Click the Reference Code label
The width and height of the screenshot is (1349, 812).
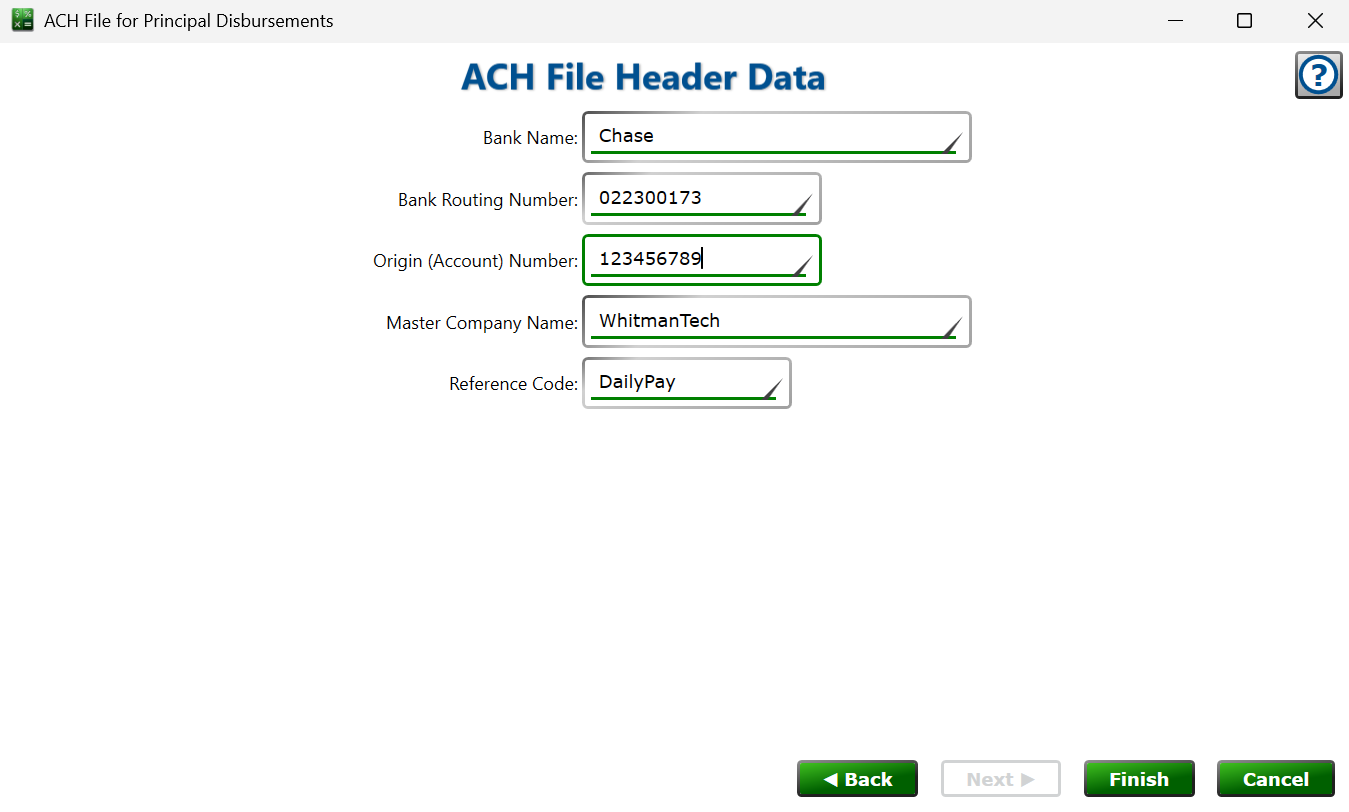coord(514,384)
